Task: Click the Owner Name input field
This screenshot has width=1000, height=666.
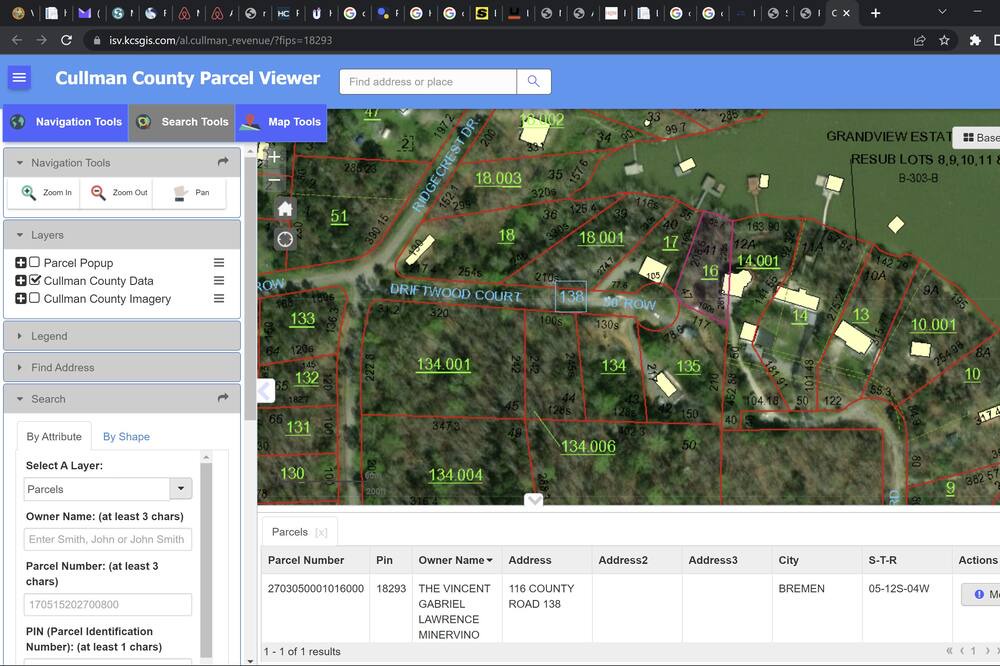Action: (x=108, y=539)
